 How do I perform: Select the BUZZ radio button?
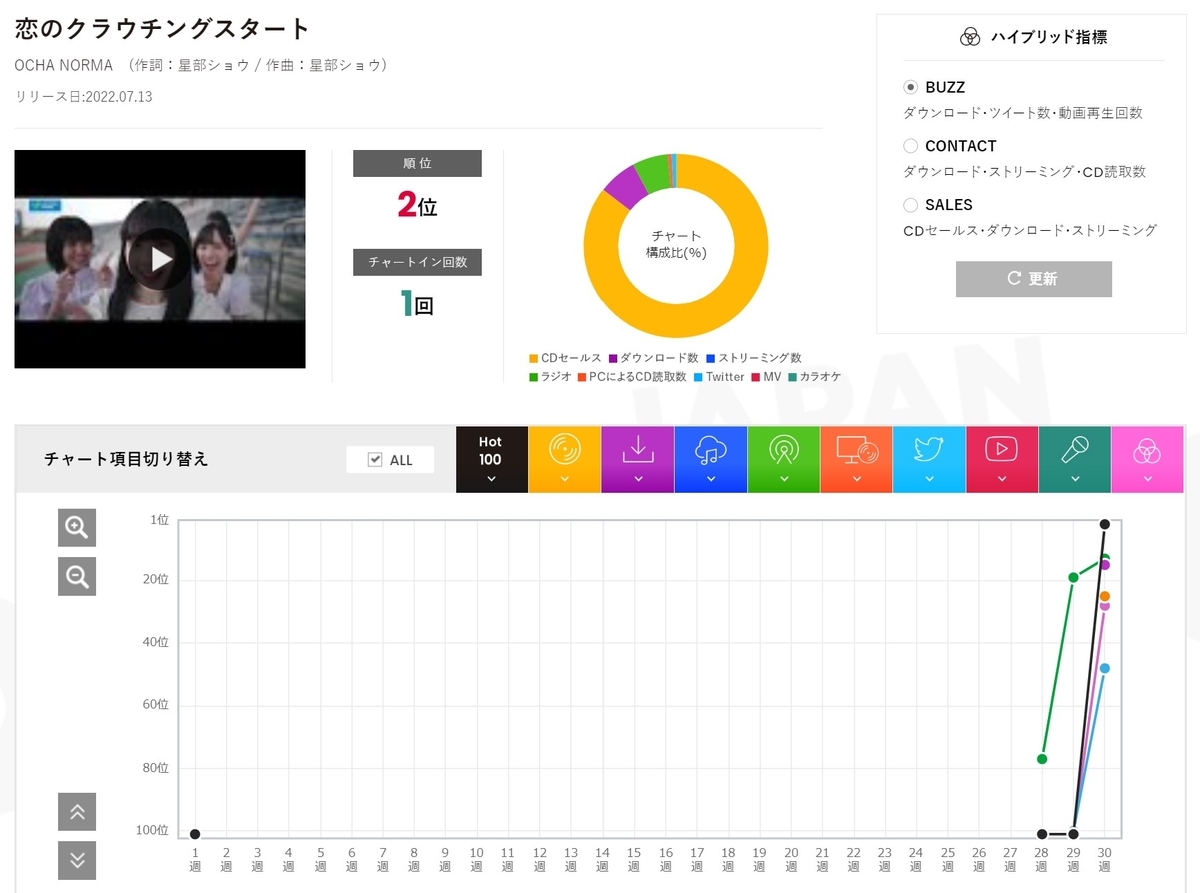(x=910, y=87)
